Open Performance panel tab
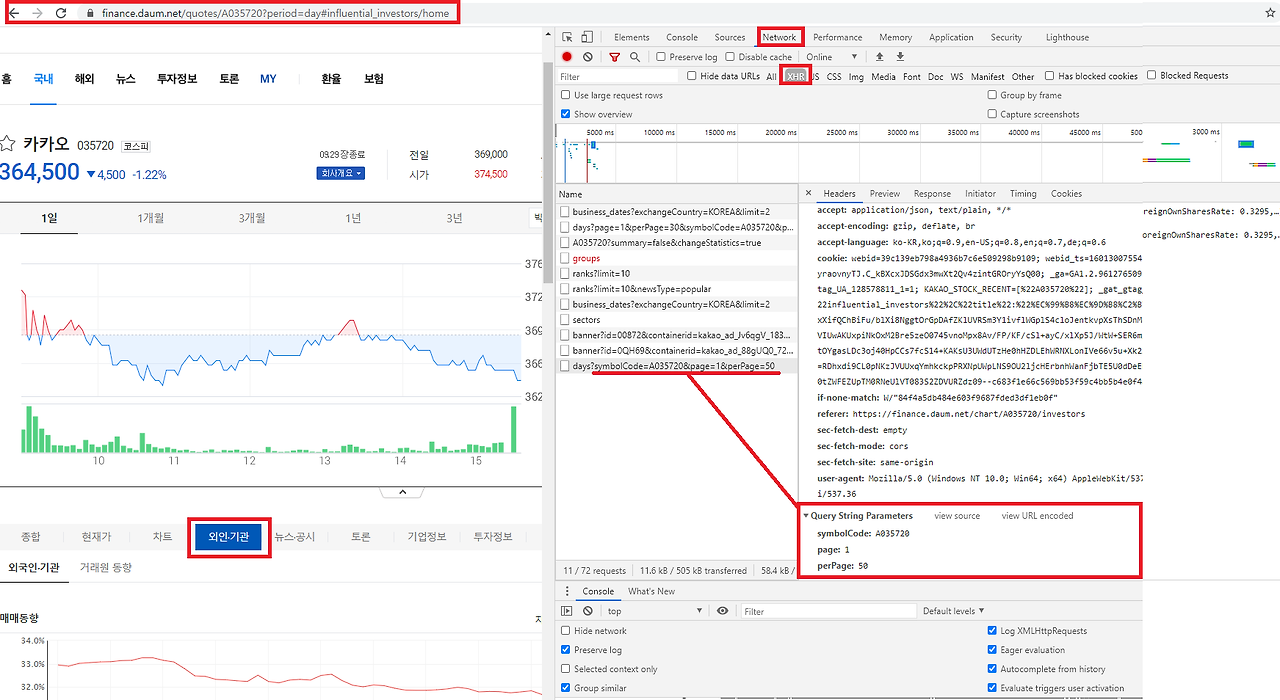The height and width of the screenshot is (700, 1280). click(837, 37)
